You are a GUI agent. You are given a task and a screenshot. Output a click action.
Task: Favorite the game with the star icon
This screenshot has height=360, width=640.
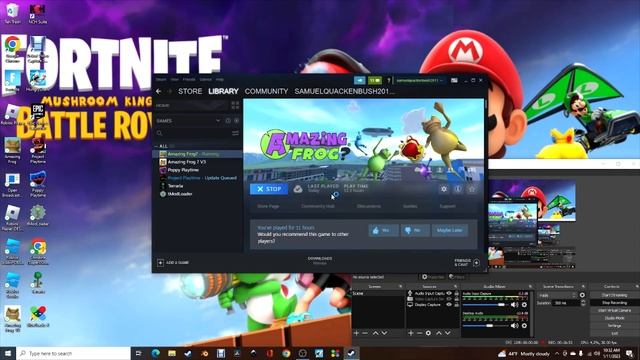pyautogui.click(x=471, y=189)
